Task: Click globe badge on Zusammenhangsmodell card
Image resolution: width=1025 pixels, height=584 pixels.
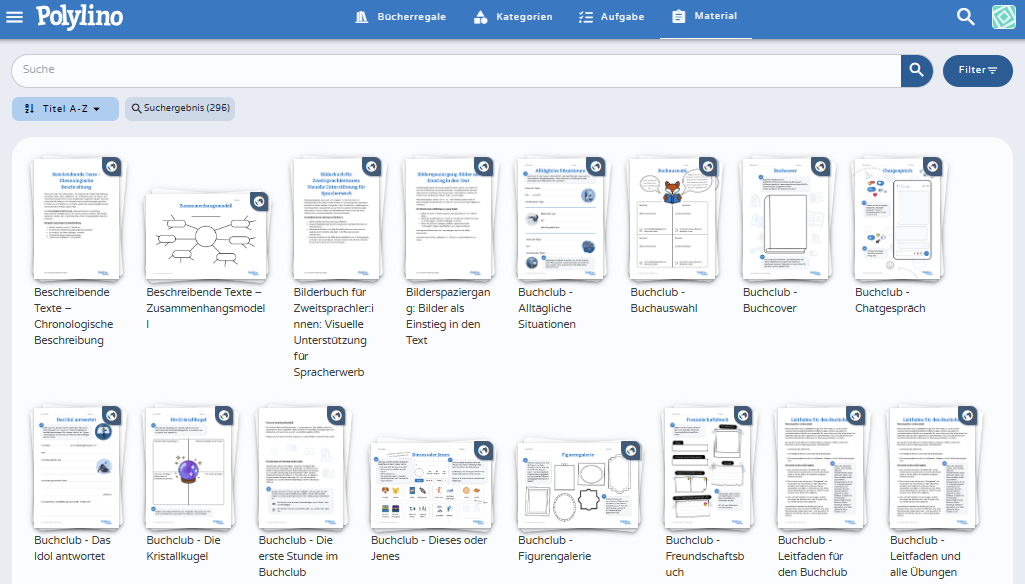Action: pos(259,201)
